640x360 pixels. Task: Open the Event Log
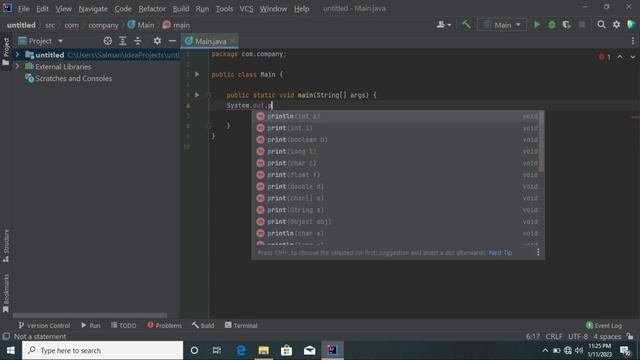click(604, 325)
